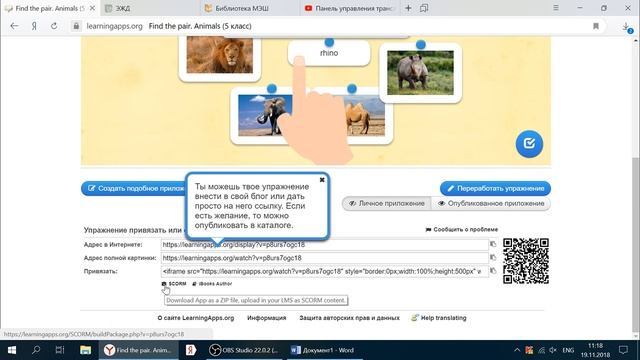Open File Explorer from the taskbar
Image resolution: width=640 pixels, height=360 pixels.
coord(85,350)
